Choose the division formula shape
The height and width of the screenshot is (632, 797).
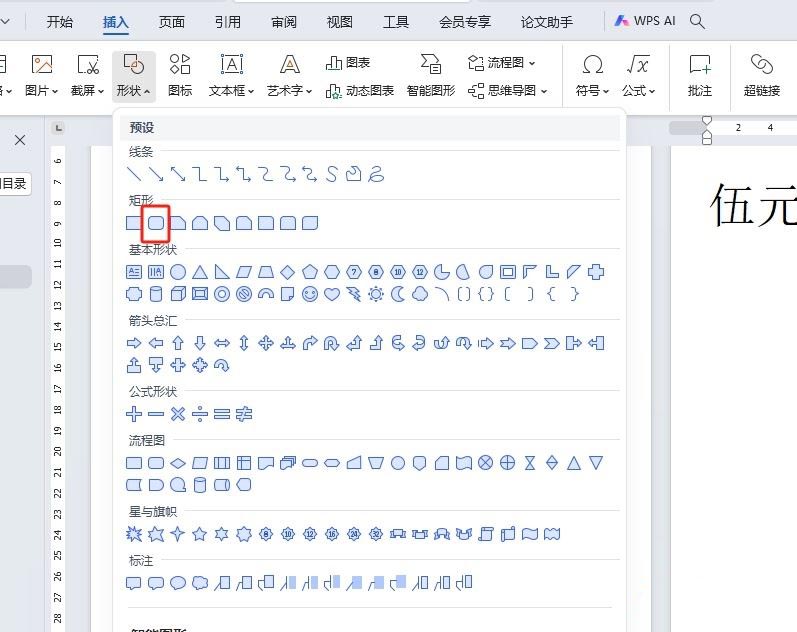pyautogui.click(x=200, y=414)
